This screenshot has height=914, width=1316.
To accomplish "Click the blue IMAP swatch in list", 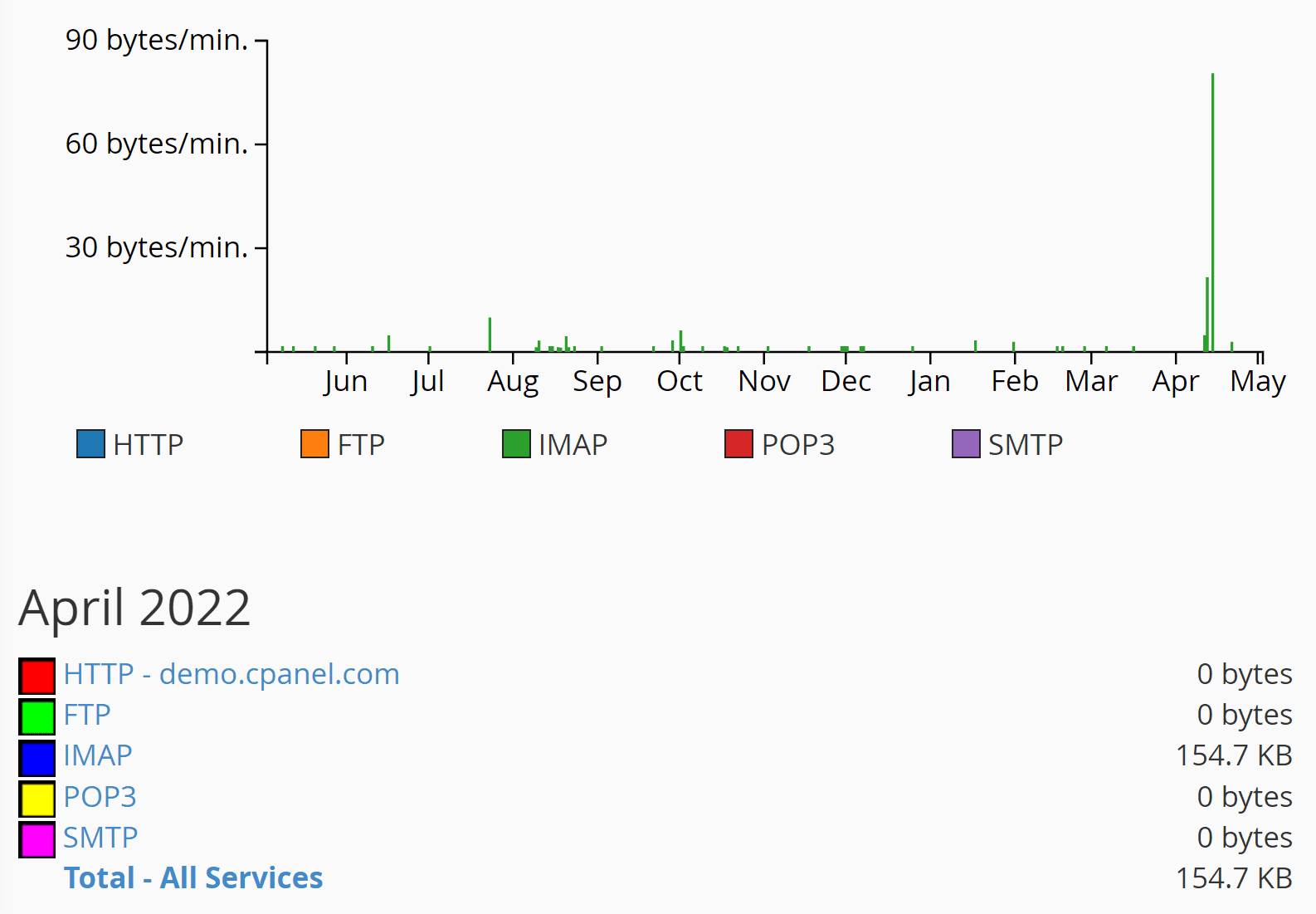I will 37,758.
